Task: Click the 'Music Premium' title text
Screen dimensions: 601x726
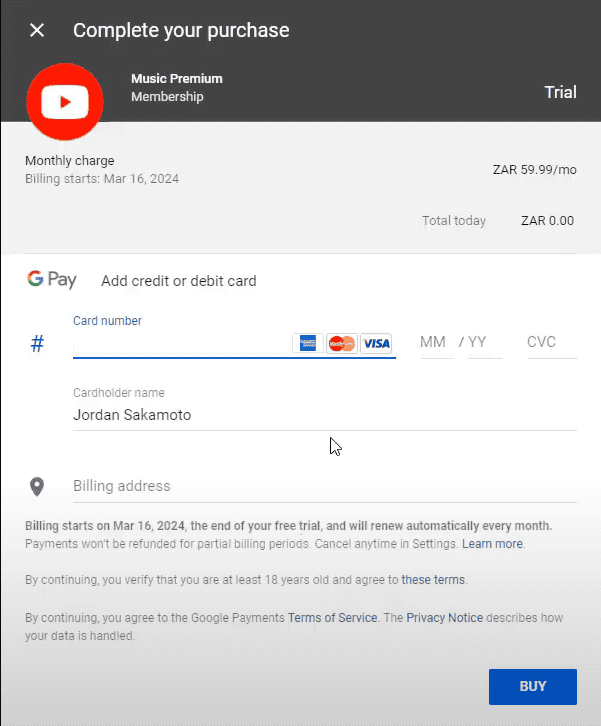Action: 177,79
